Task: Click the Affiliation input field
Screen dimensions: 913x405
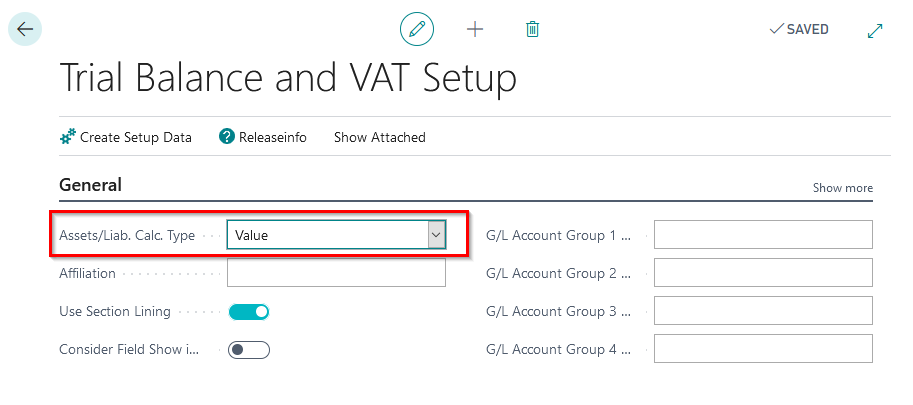Action: pyautogui.click(x=336, y=273)
